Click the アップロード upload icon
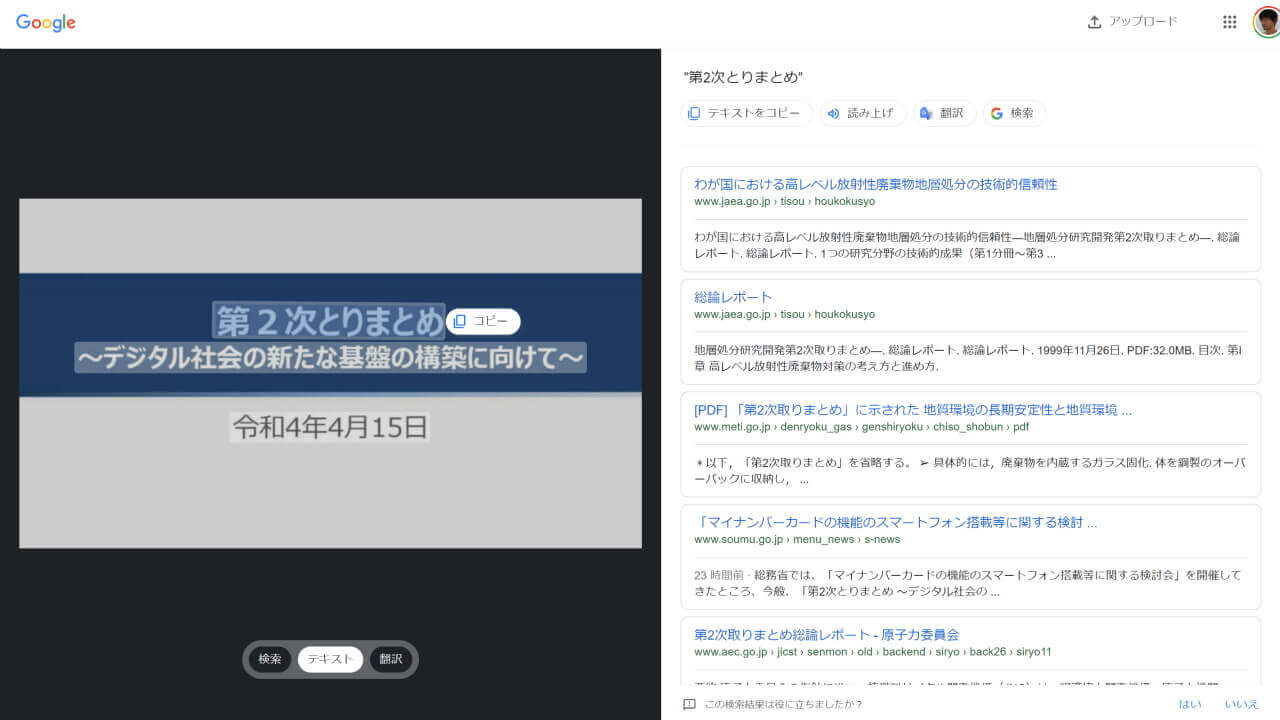 [x=1094, y=20]
